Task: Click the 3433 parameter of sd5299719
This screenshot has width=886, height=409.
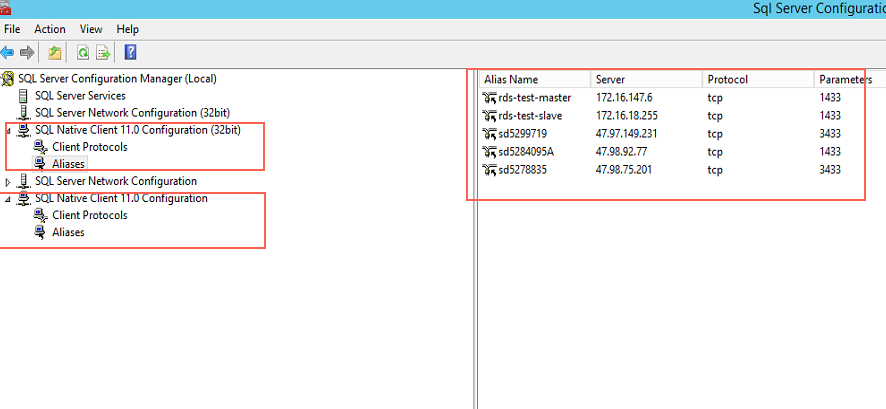Action: 830,134
